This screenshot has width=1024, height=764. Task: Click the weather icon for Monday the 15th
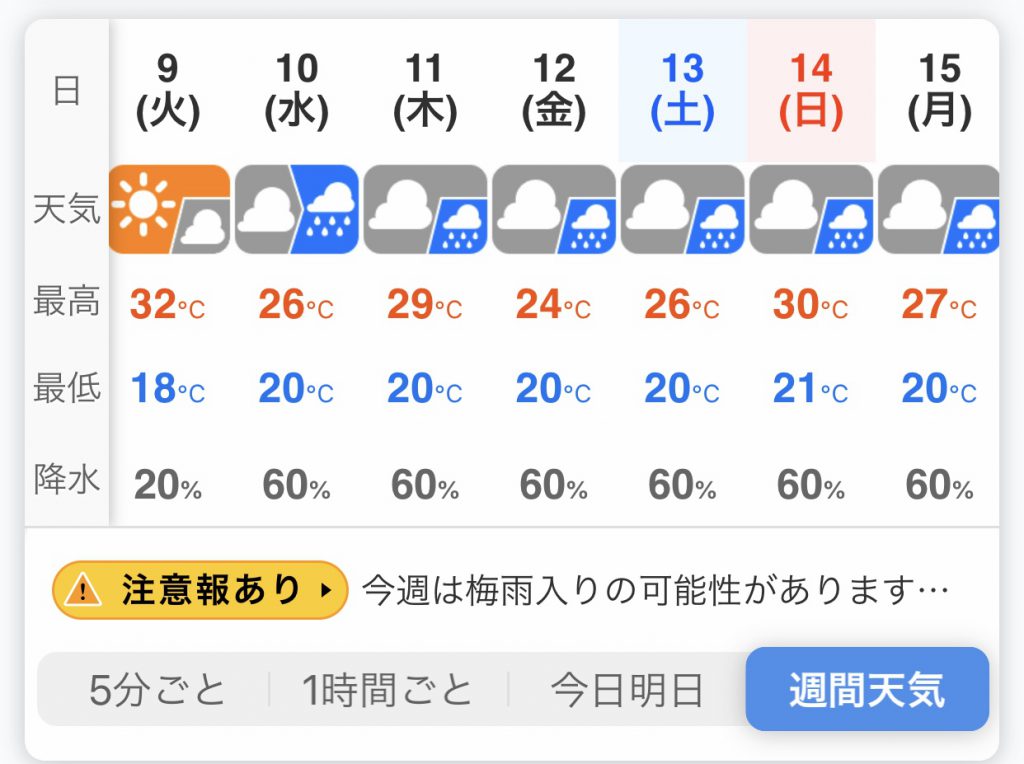pos(938,209)
